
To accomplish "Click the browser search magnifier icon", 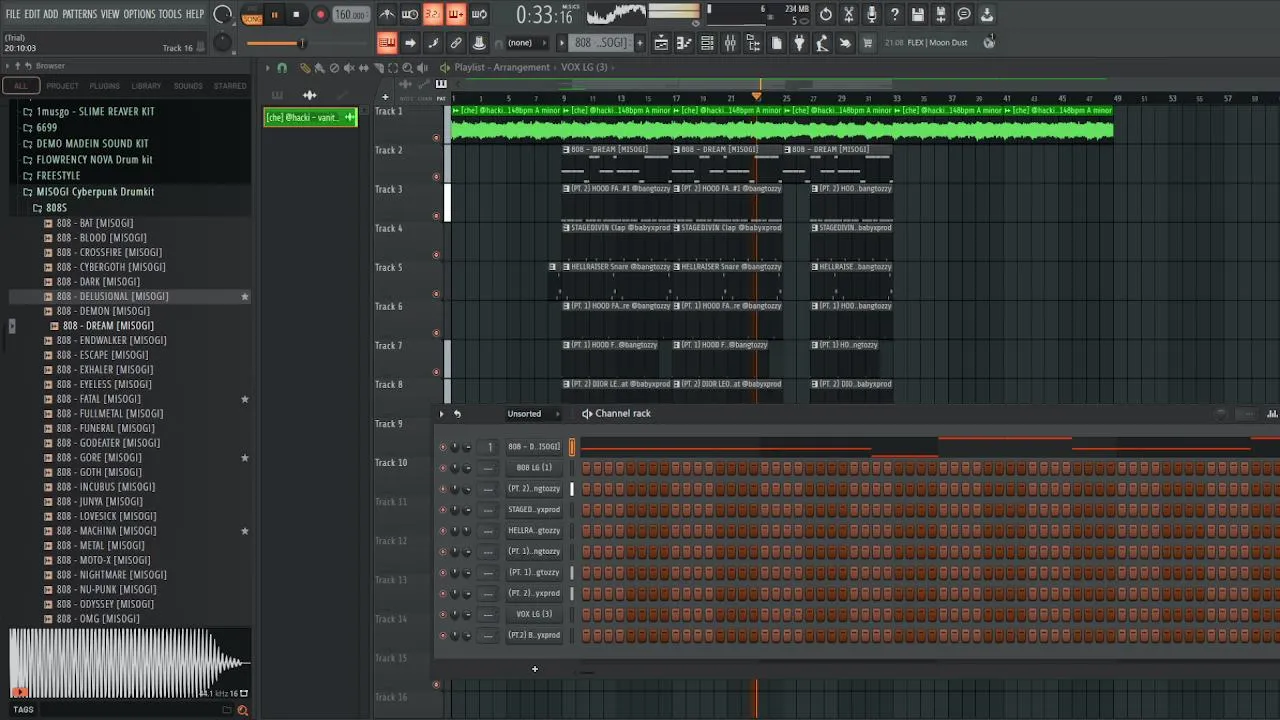I will pyautogui.click(x=242, y=710).
